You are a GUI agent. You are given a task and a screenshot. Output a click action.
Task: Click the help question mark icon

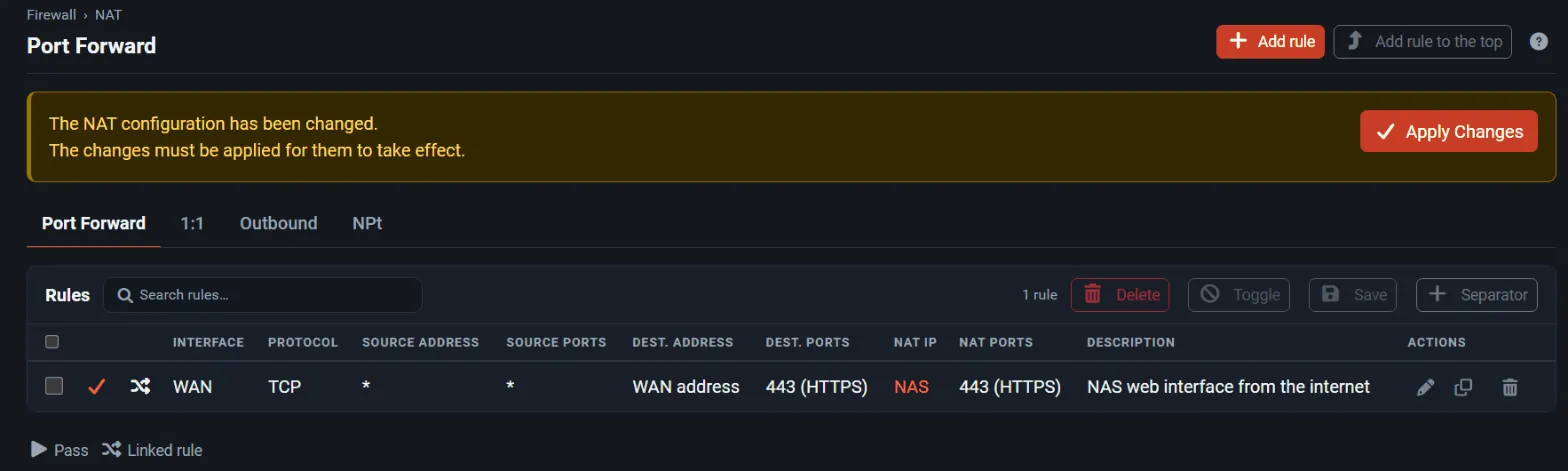click(1540, 42)
